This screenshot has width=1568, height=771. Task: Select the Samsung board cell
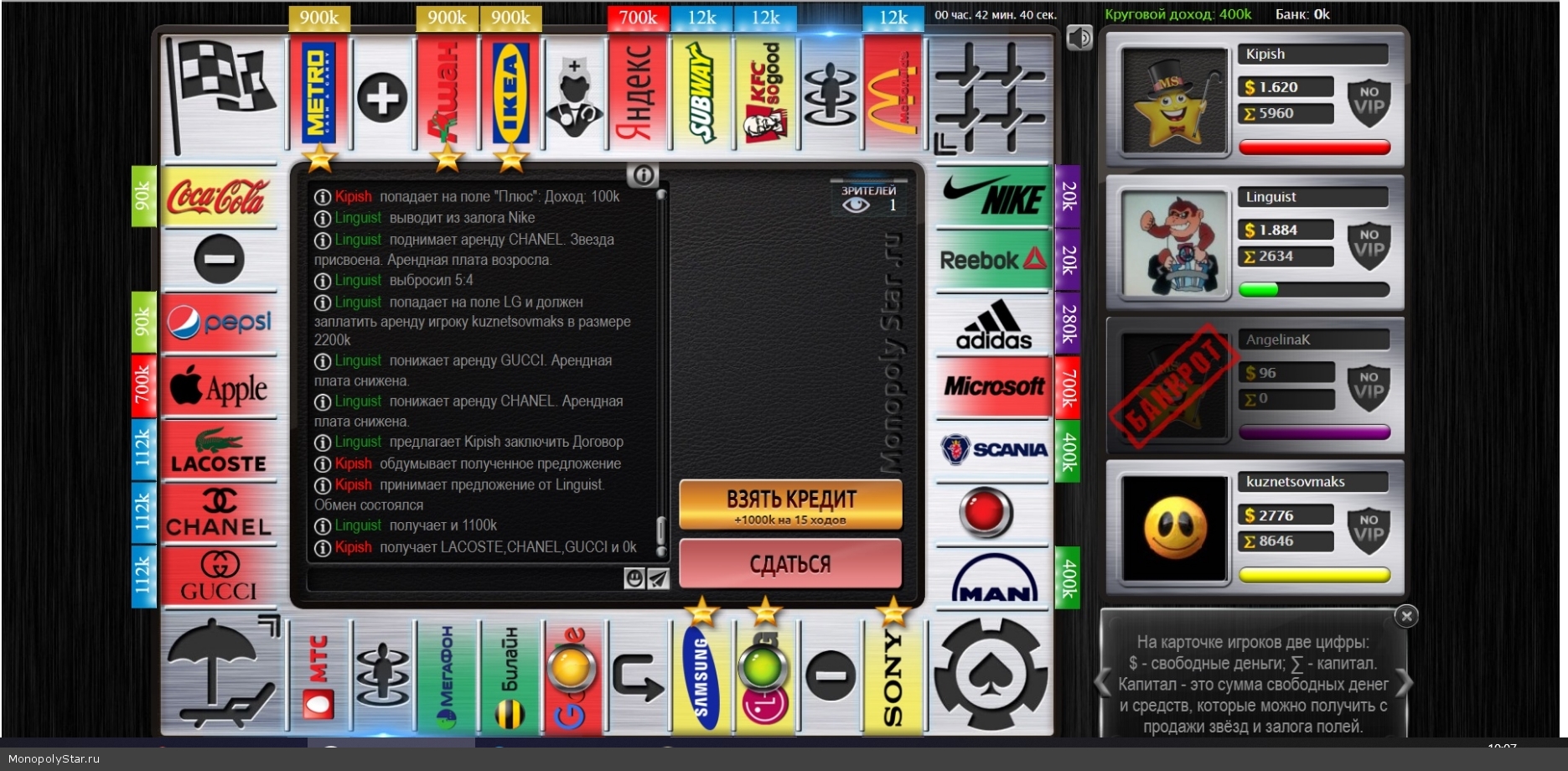click(701, 677)
